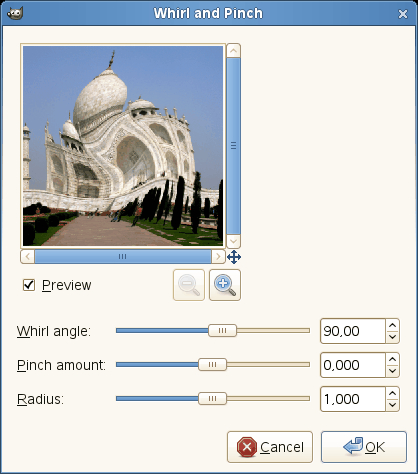The width and height of the screenshot is (418, 474).
Task: Cancel the Whirl and Pinch dialog
Action: 270,447
